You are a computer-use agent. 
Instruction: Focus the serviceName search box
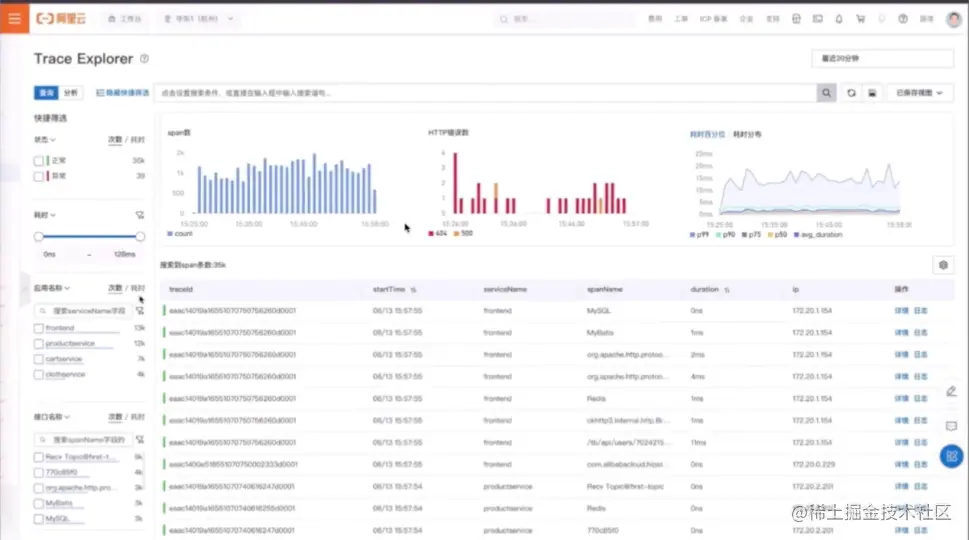coord(83,311)
